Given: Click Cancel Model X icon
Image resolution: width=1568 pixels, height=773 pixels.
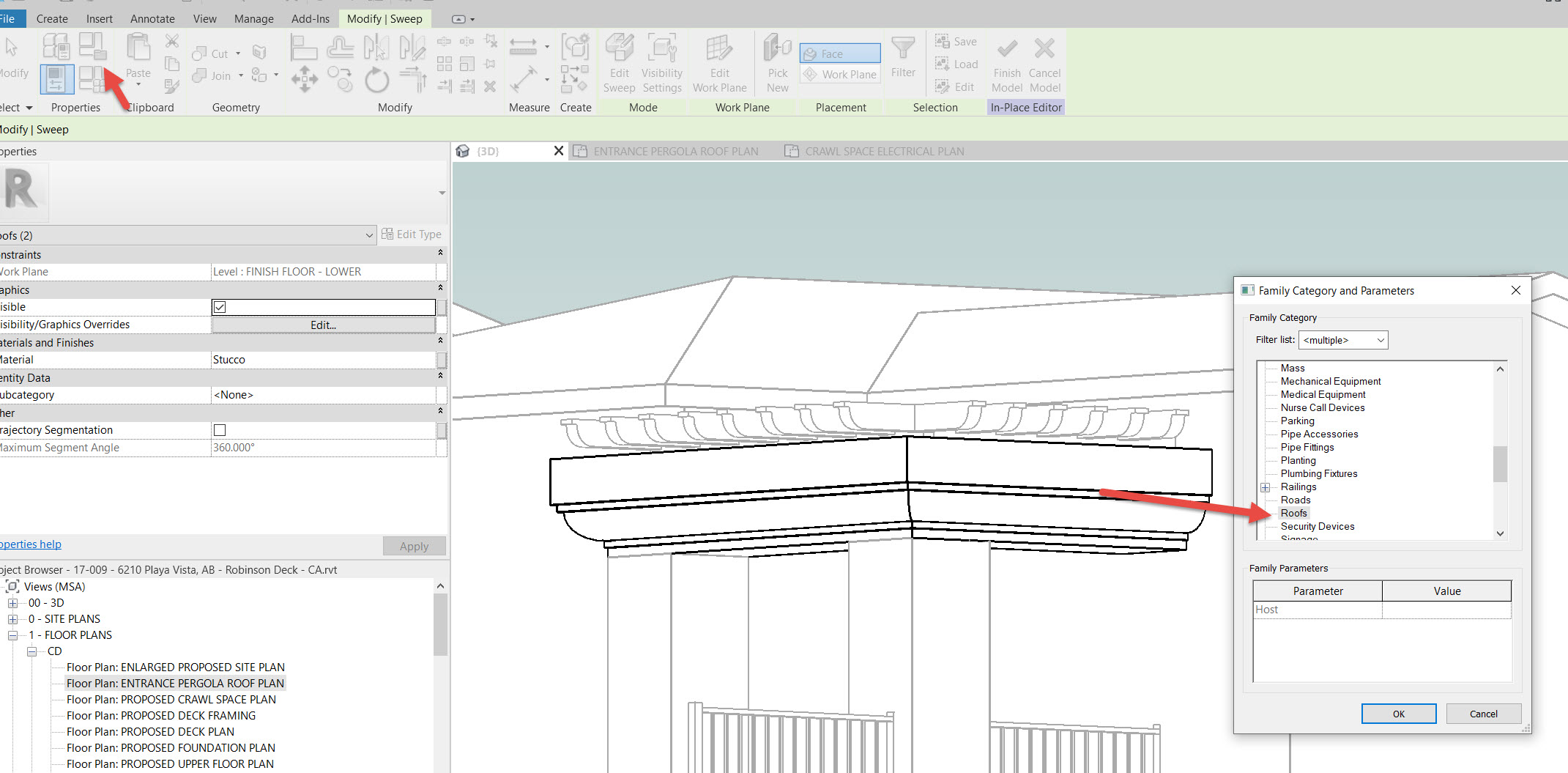Looking at the screenshot, I should tap(1044, 50).
